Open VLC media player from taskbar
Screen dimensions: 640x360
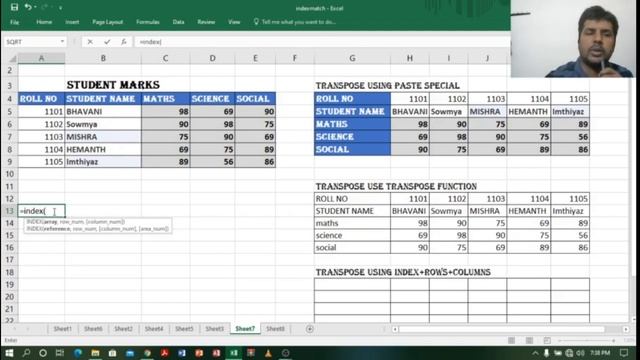tap(268, 353)
